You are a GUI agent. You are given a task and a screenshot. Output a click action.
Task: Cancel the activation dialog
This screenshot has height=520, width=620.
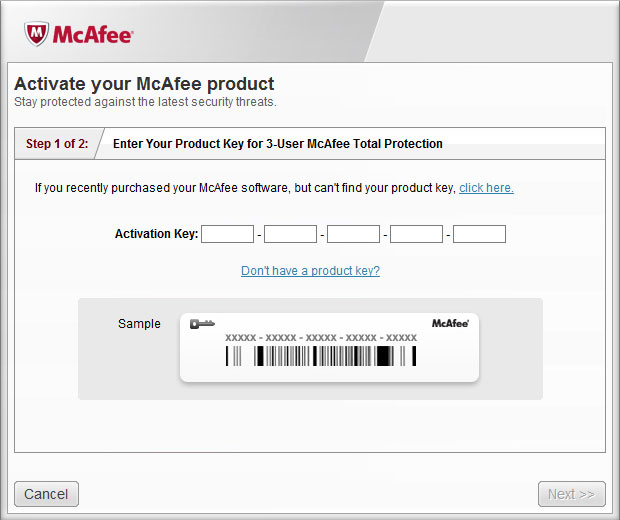point(46,494)
